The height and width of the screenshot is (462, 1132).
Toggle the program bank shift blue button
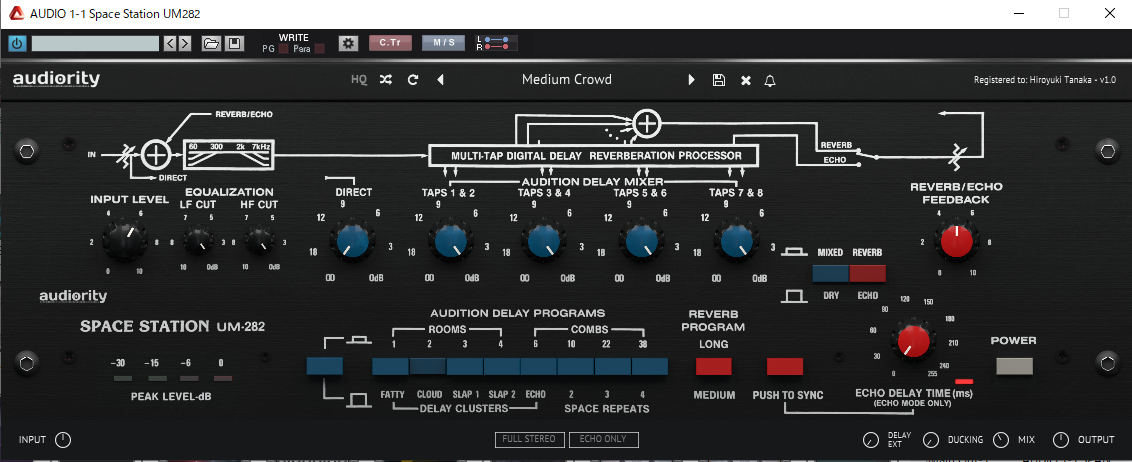(325, 366)
